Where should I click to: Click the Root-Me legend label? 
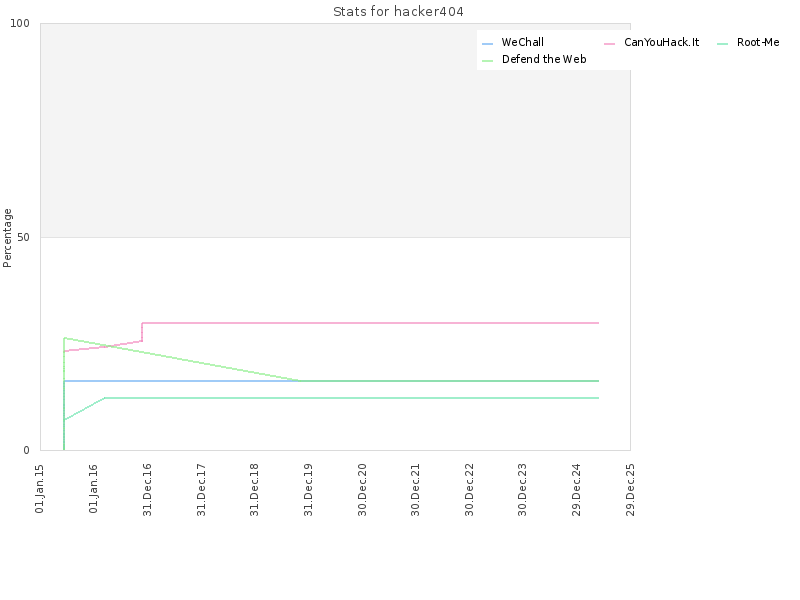758,42
